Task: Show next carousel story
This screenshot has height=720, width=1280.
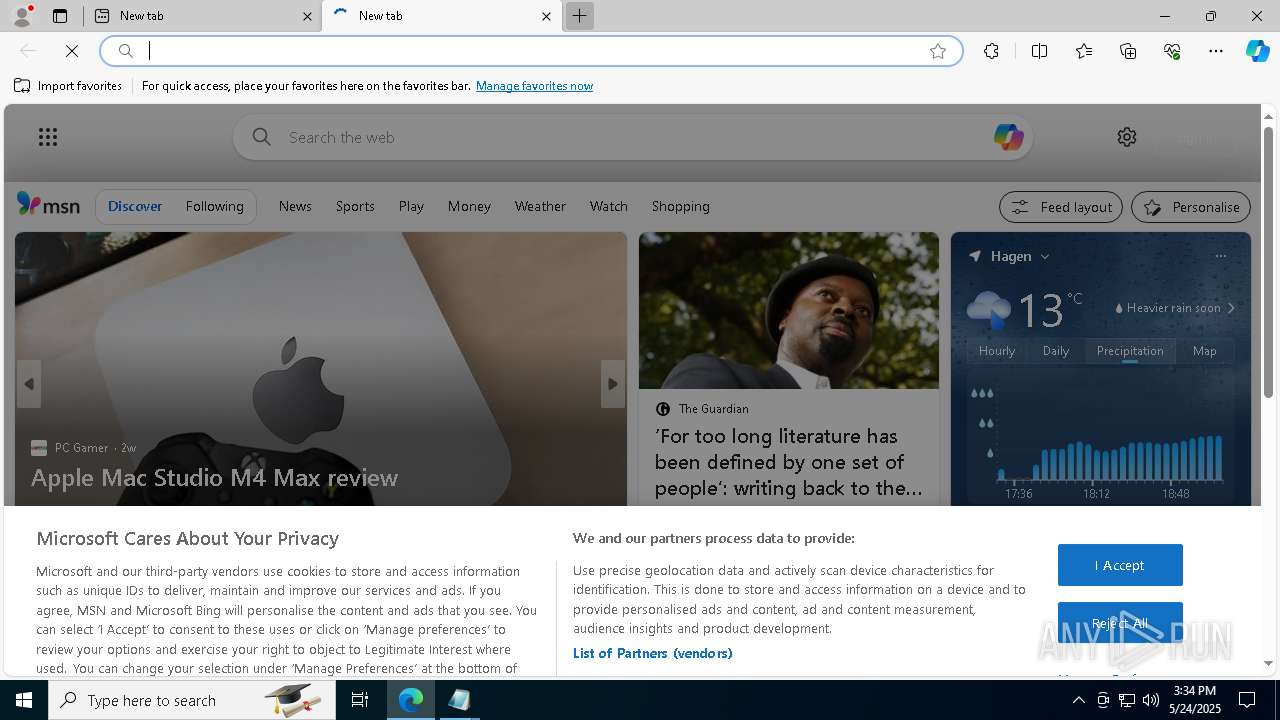Action: tap(613, 384)
